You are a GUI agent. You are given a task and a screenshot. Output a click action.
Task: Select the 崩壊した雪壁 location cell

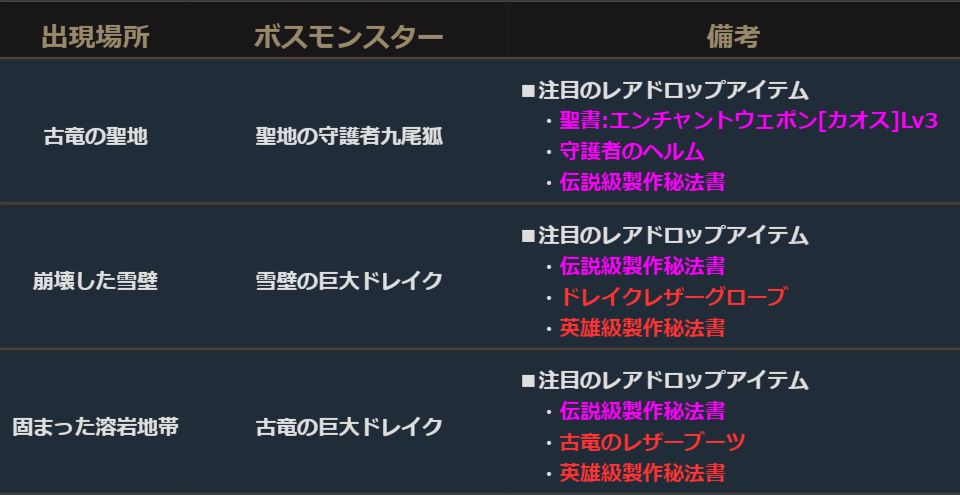point(95,282)
